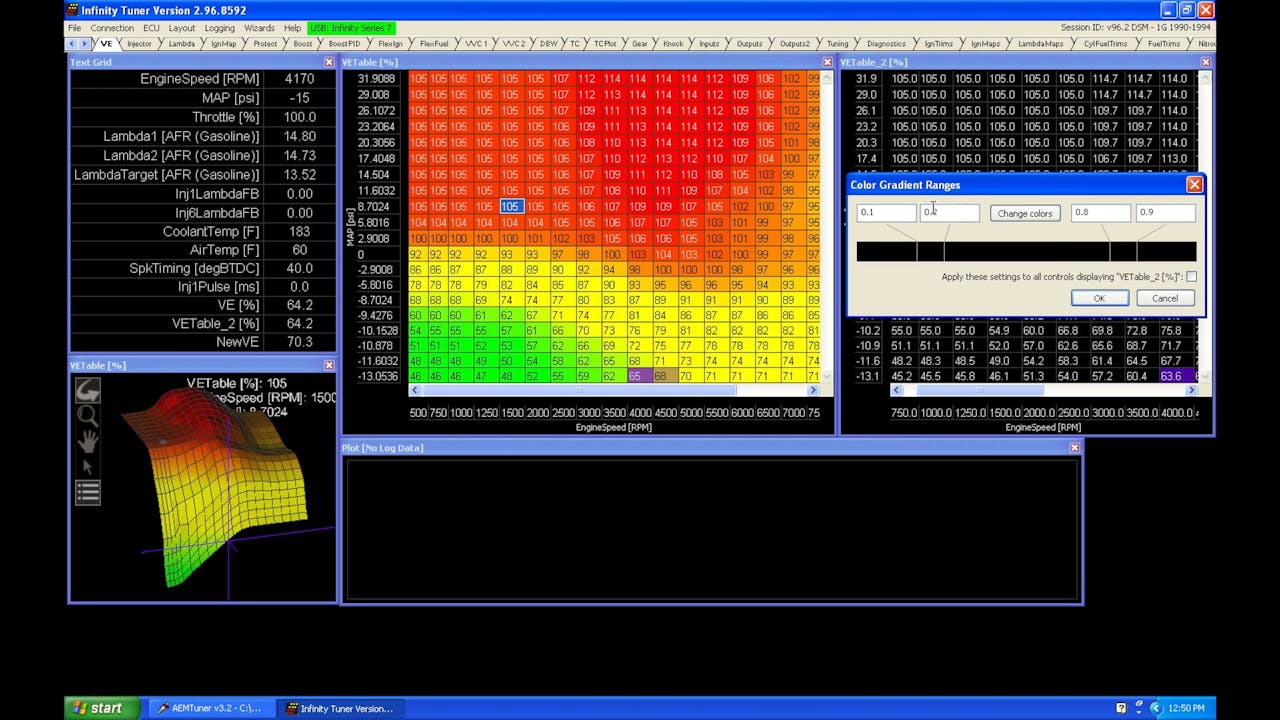The width and height of the screenshot is (1280, 720).
Task: Select the hand pan tool in the VETable panel
Action: pyautogui.click(x=87, y=441)
